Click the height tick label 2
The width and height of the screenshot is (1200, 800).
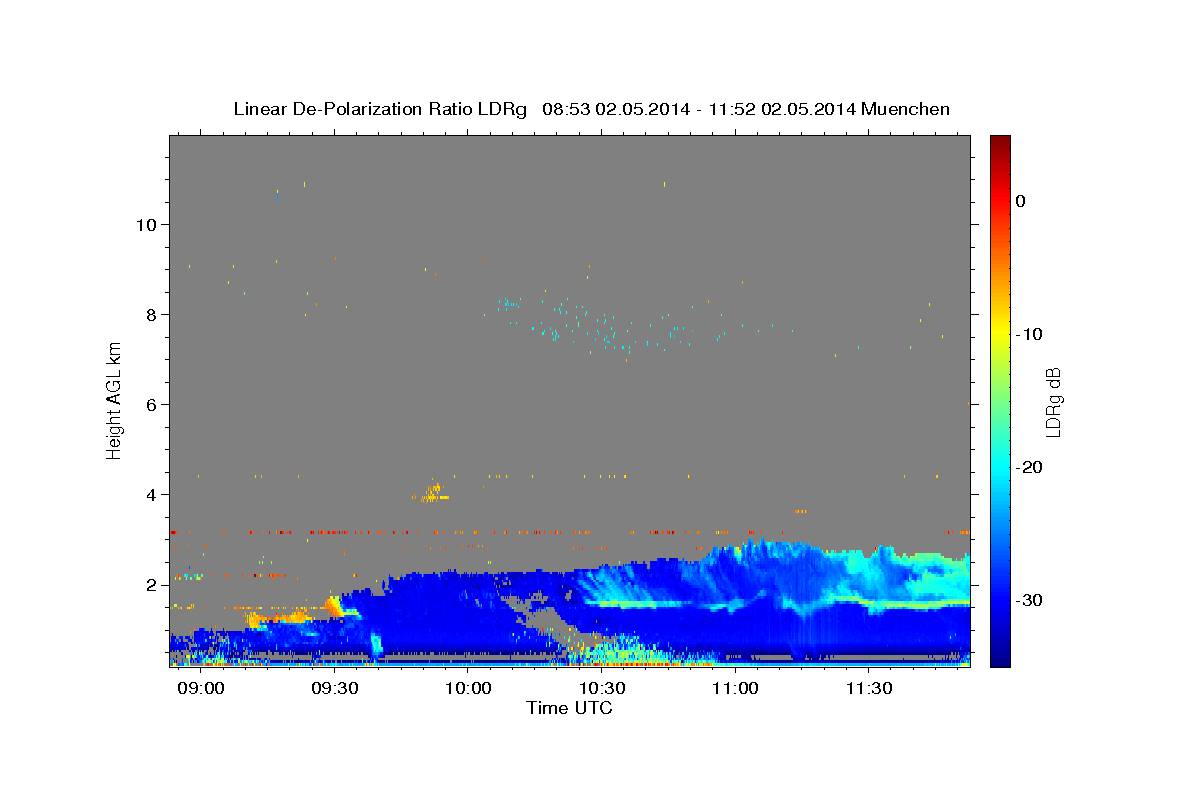[x=152, y=584]
